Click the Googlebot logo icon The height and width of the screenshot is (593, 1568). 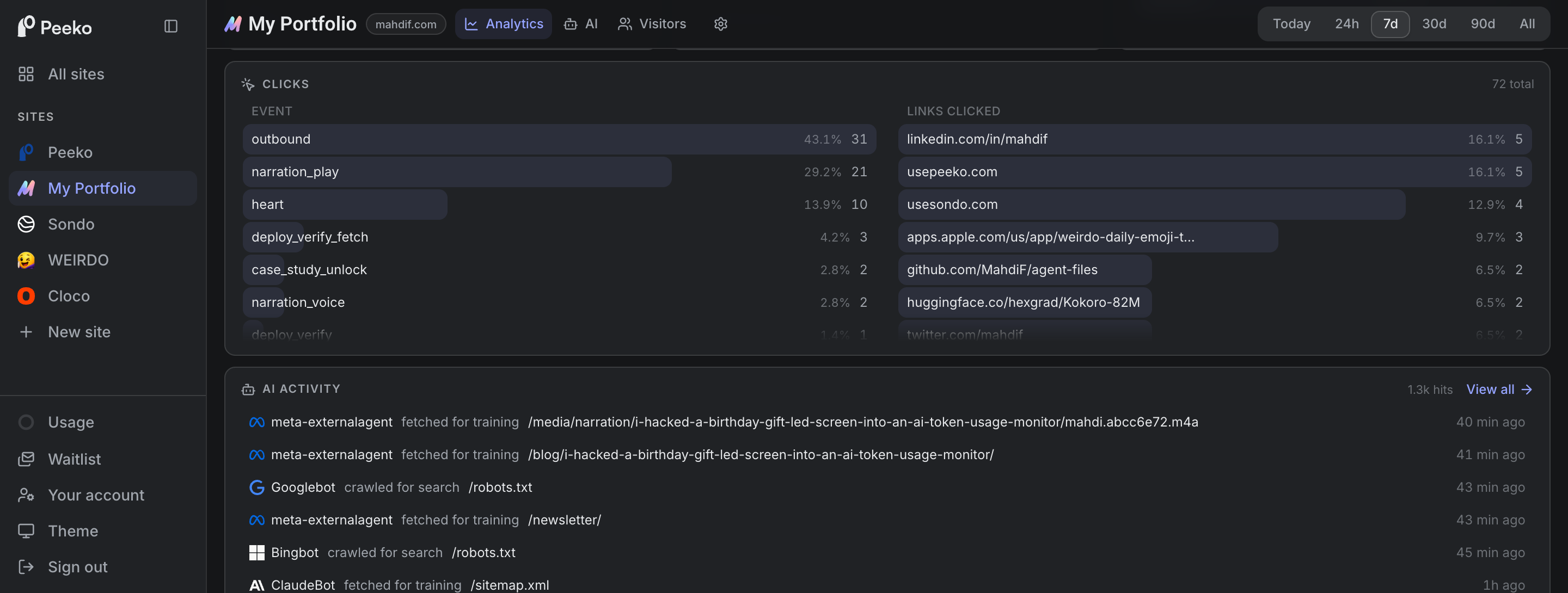click(257, 487)
